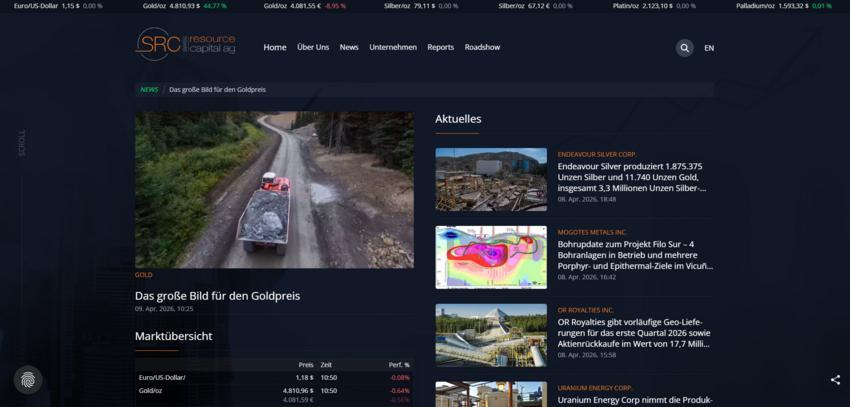
Task: Click the Aktuelles section heading
Action: 458,119
